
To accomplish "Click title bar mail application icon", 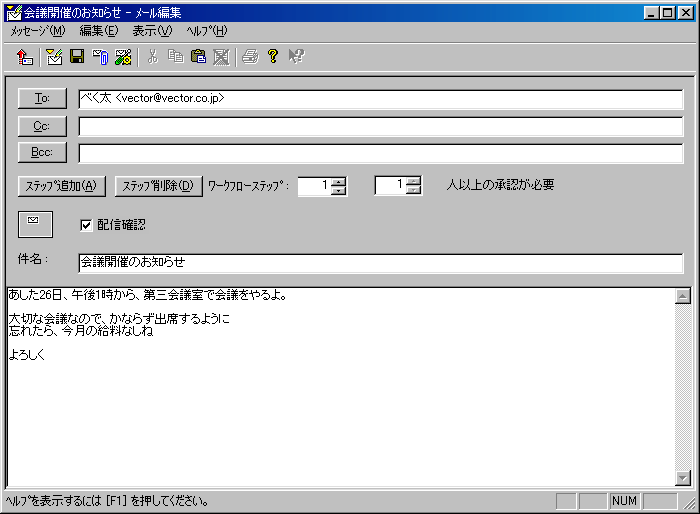I will (x=14, y=13).
